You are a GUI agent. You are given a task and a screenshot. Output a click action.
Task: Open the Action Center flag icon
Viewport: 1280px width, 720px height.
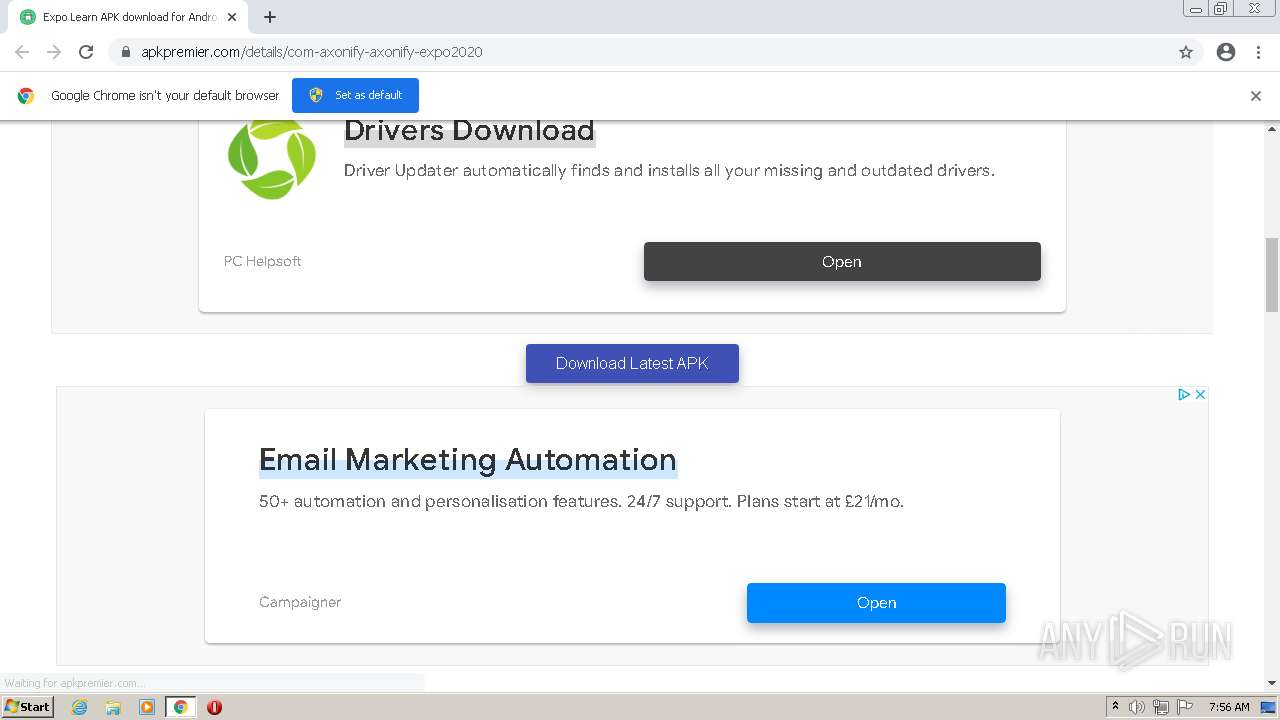click(x=1185, y=707)
